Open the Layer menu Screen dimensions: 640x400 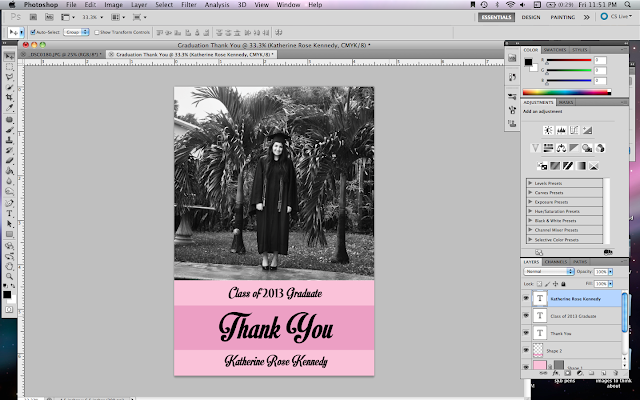[139, 4]
